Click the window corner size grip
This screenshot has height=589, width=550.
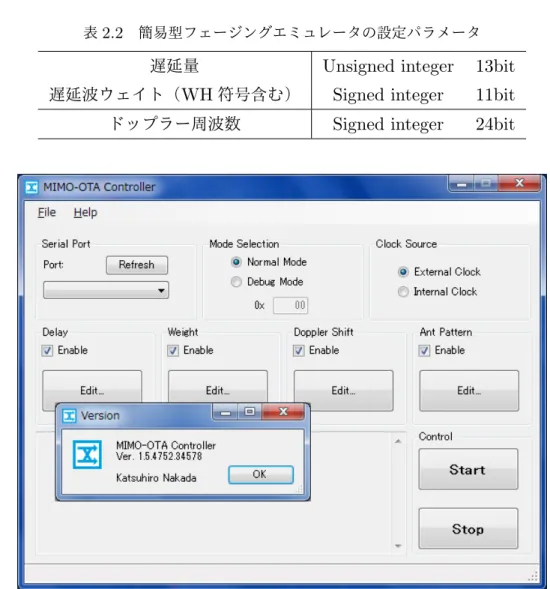[533, 576]
